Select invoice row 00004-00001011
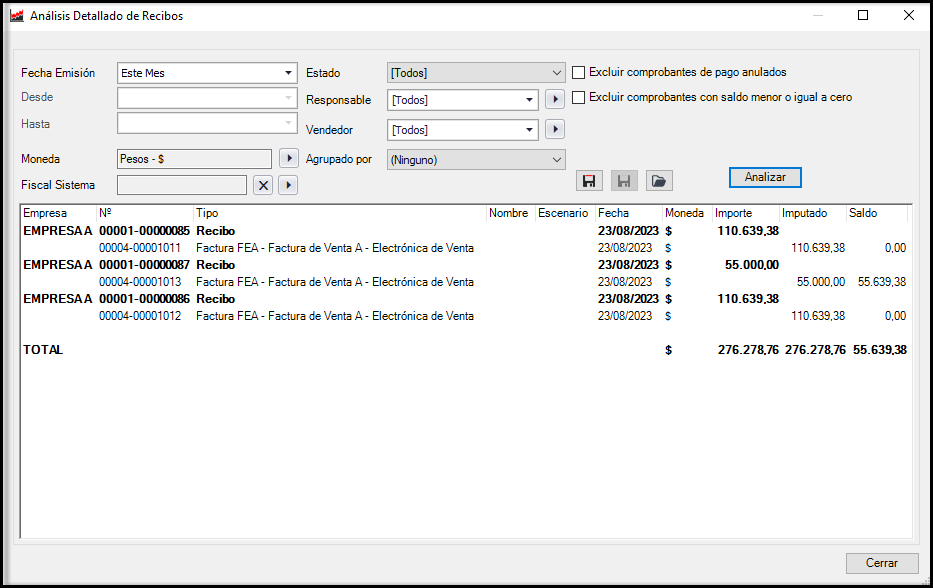Image resolution: width=933 pixels, height=588 pixels. tap(464, 248)
